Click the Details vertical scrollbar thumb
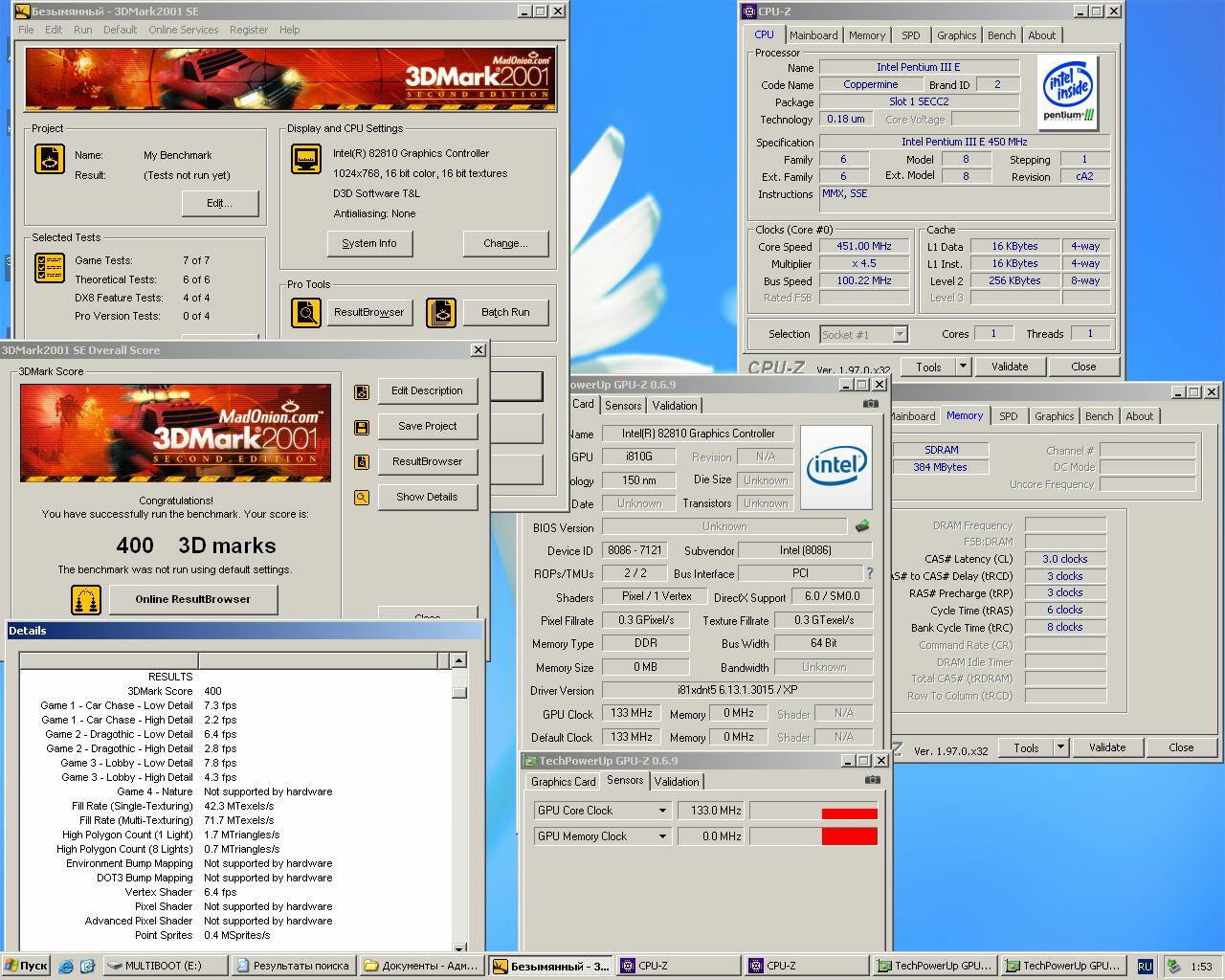This screenshot has width=1225, height=980. tap(459, 691)
